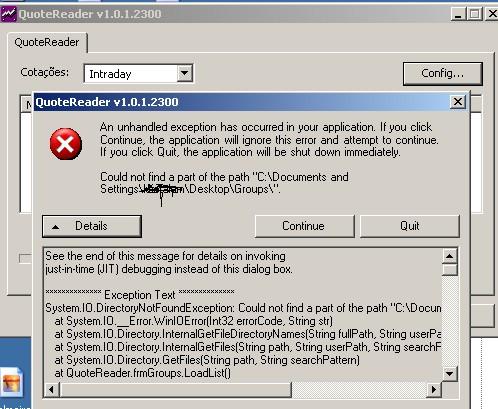Click 'at System.IO.Directory.InternalGetFiles(String path' stack line
Screen dimensions: 498x409
[x=247, y=347]
